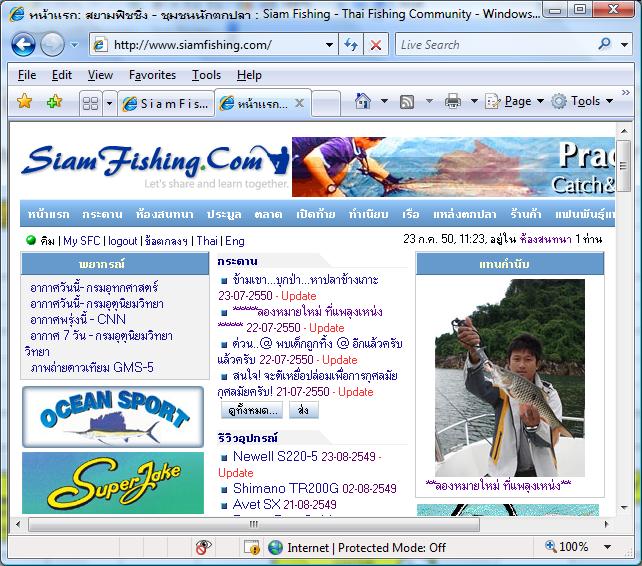Click the อูทั้งหมด... button
642x566 pixels.
[x=252, y=410]
